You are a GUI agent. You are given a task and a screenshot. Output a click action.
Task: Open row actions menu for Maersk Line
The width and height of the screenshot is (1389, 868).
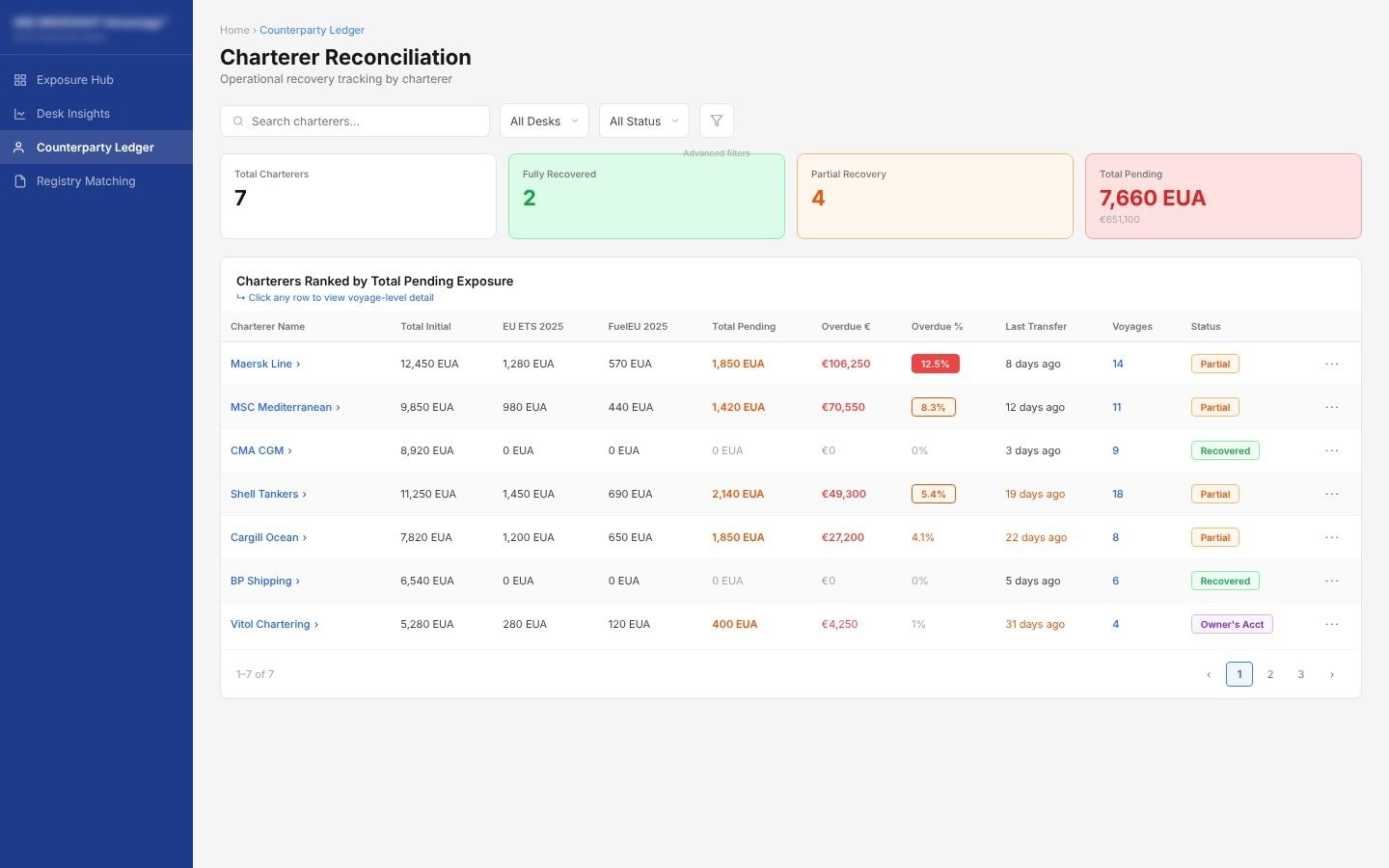point(1332,364)
